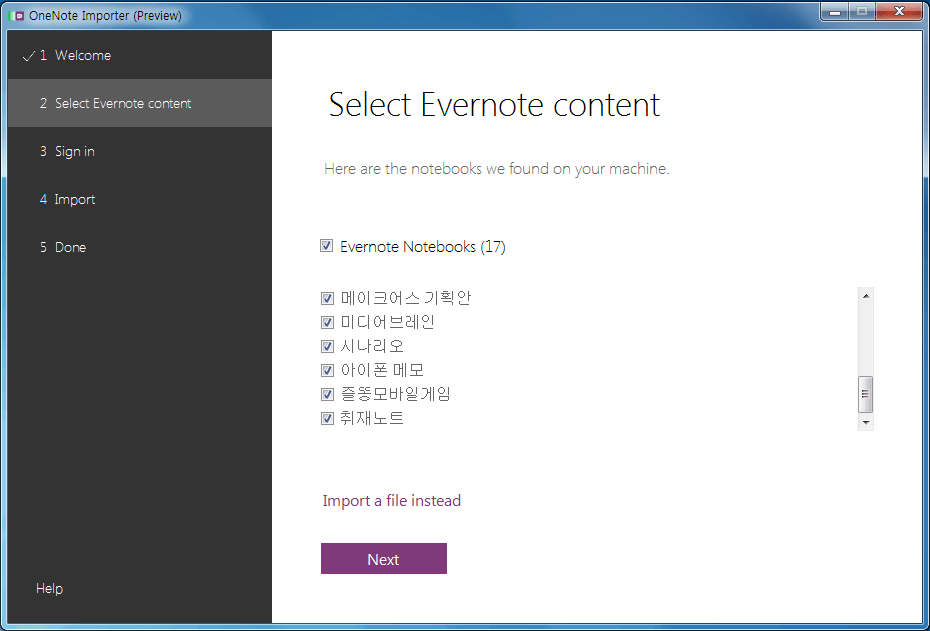The height and width of the screenshot is (631, 930).
Task: Toggle the 즐똥모바일게임 notebook checkbox
Action: (x=327, y=394)
